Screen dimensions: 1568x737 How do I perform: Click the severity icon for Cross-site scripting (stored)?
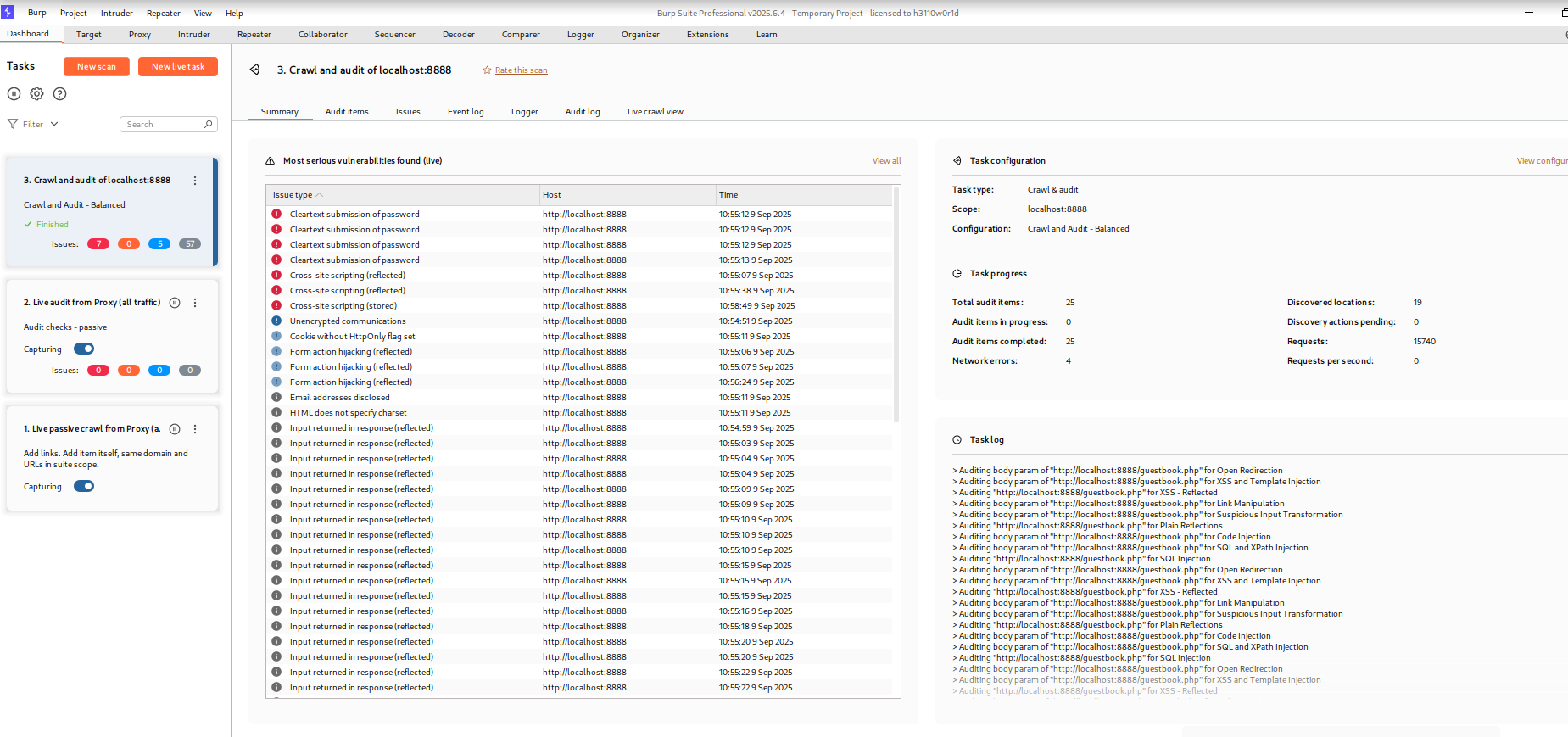276,305
